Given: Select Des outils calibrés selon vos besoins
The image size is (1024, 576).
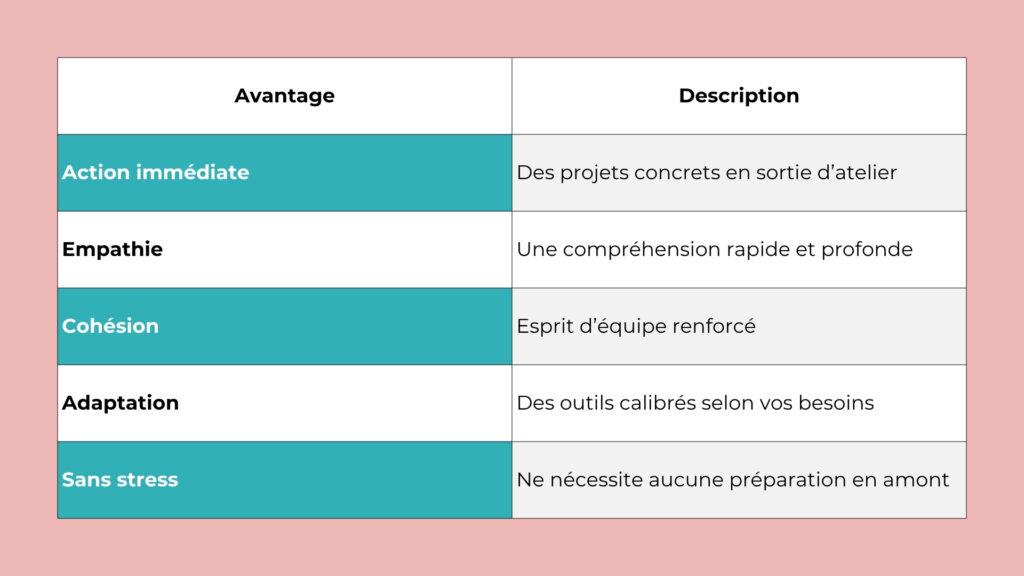Looking at the screenshot, I should click(x=695, y=403).
